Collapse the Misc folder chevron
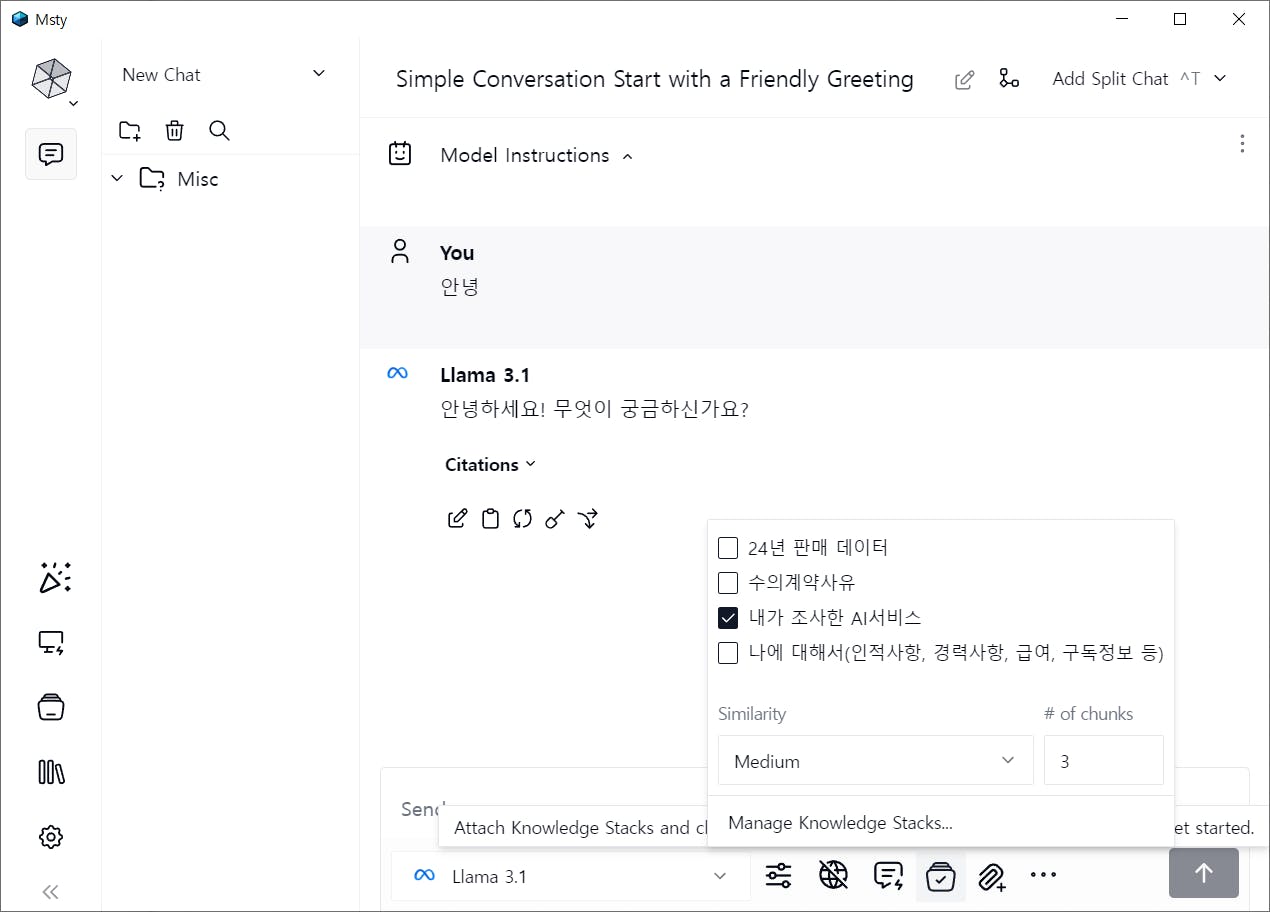 click(x=117, y=178)
